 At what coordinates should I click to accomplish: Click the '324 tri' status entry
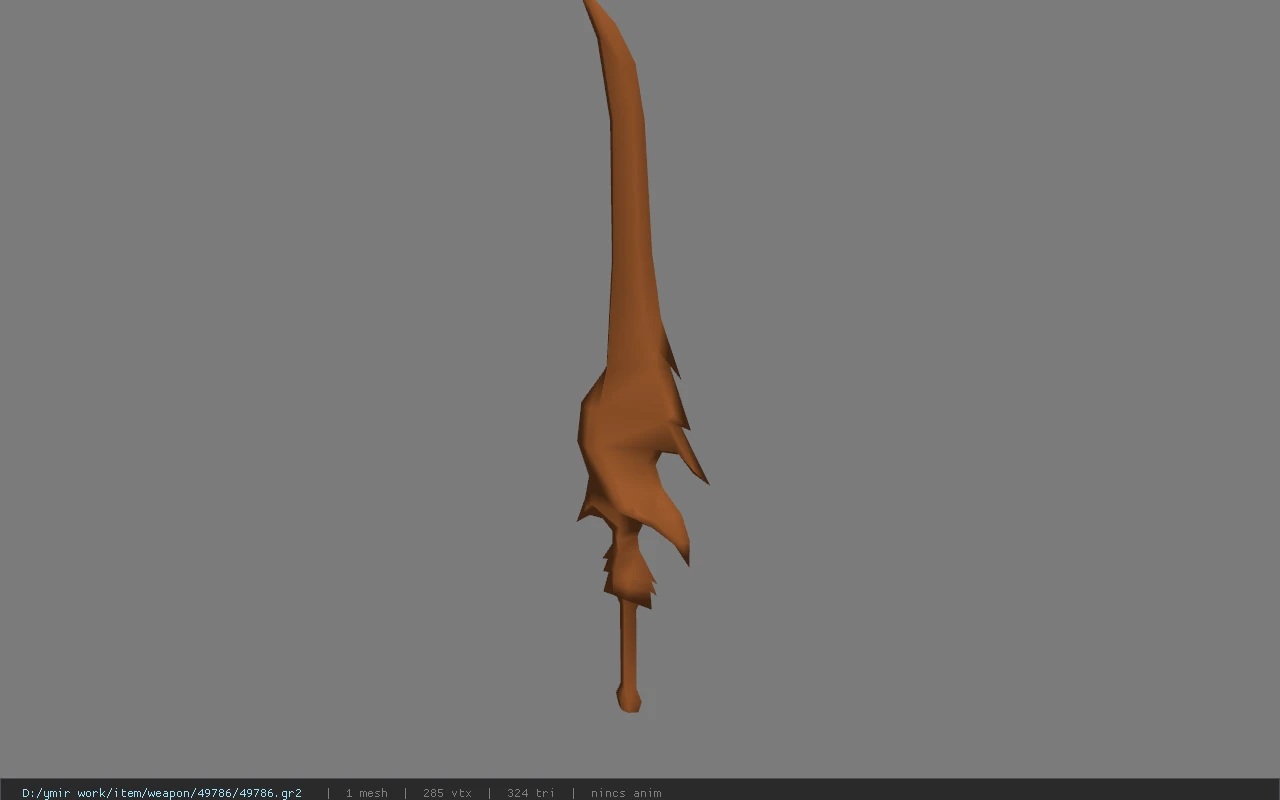pyautogui.click(x=531, y=793)
